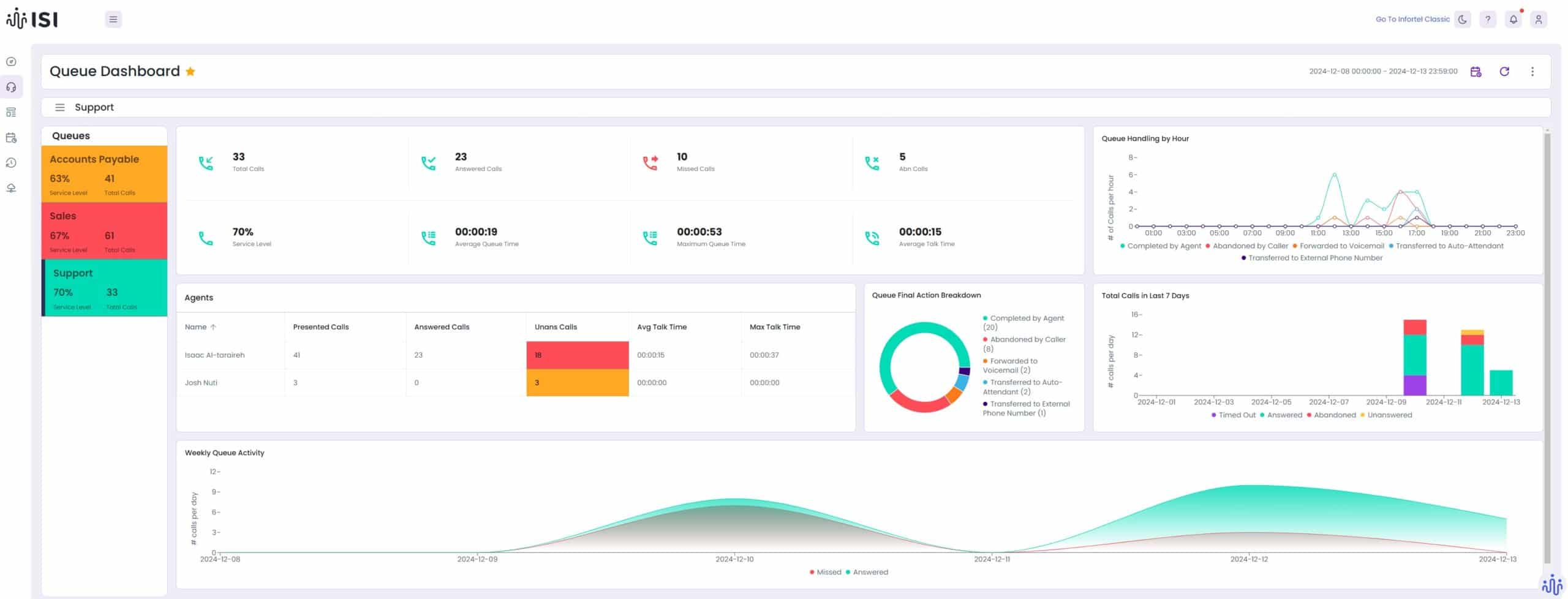Unfavorite the Queue Dashboard star
The image size is (1568, 599).
[190, 72]
